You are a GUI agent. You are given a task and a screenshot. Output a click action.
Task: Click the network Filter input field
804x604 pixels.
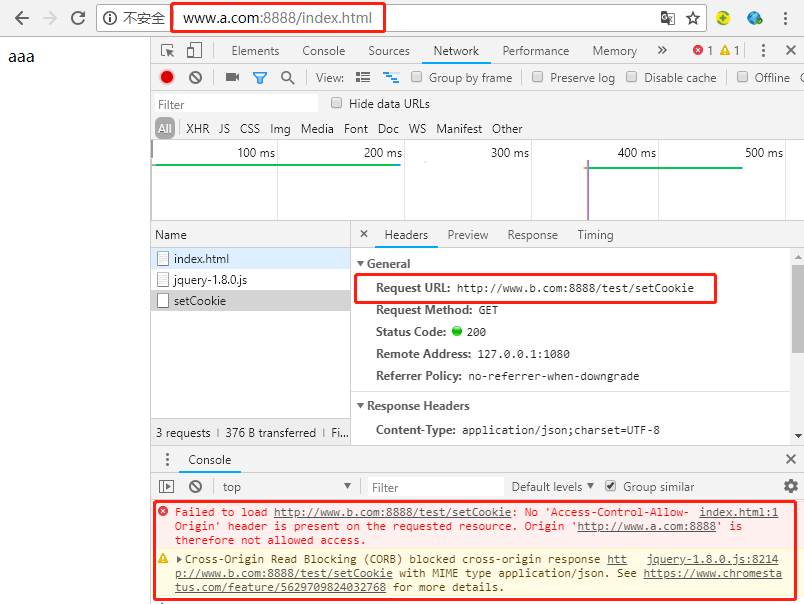tap(236, 105)
